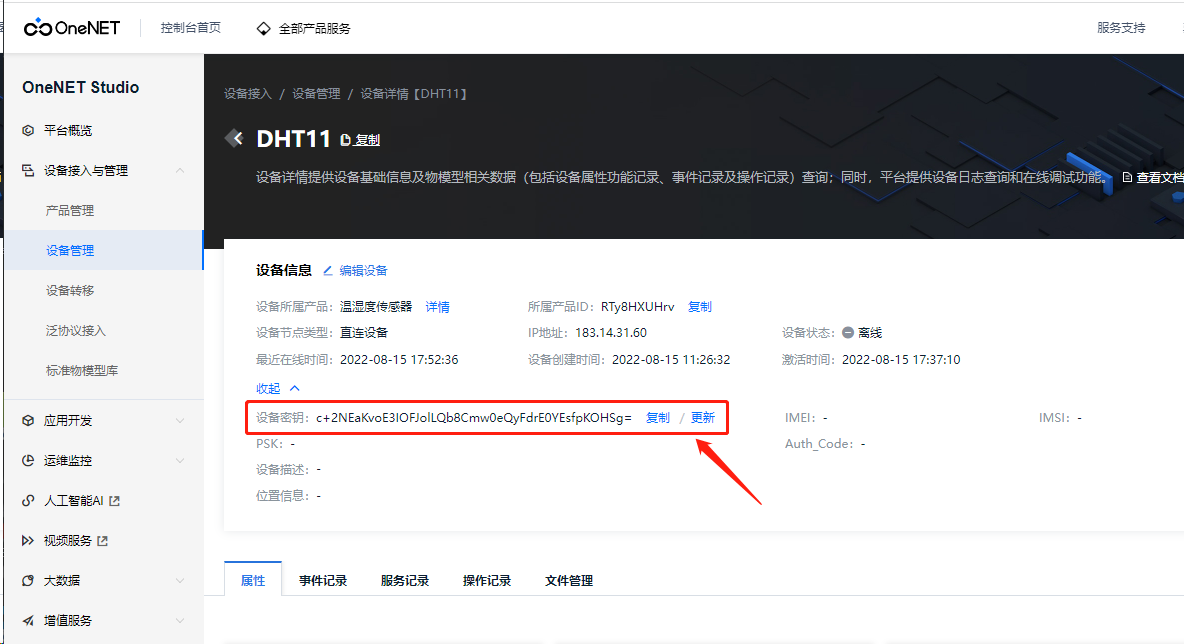
Task: Click the OneNET logo
Action: [72, 28]
